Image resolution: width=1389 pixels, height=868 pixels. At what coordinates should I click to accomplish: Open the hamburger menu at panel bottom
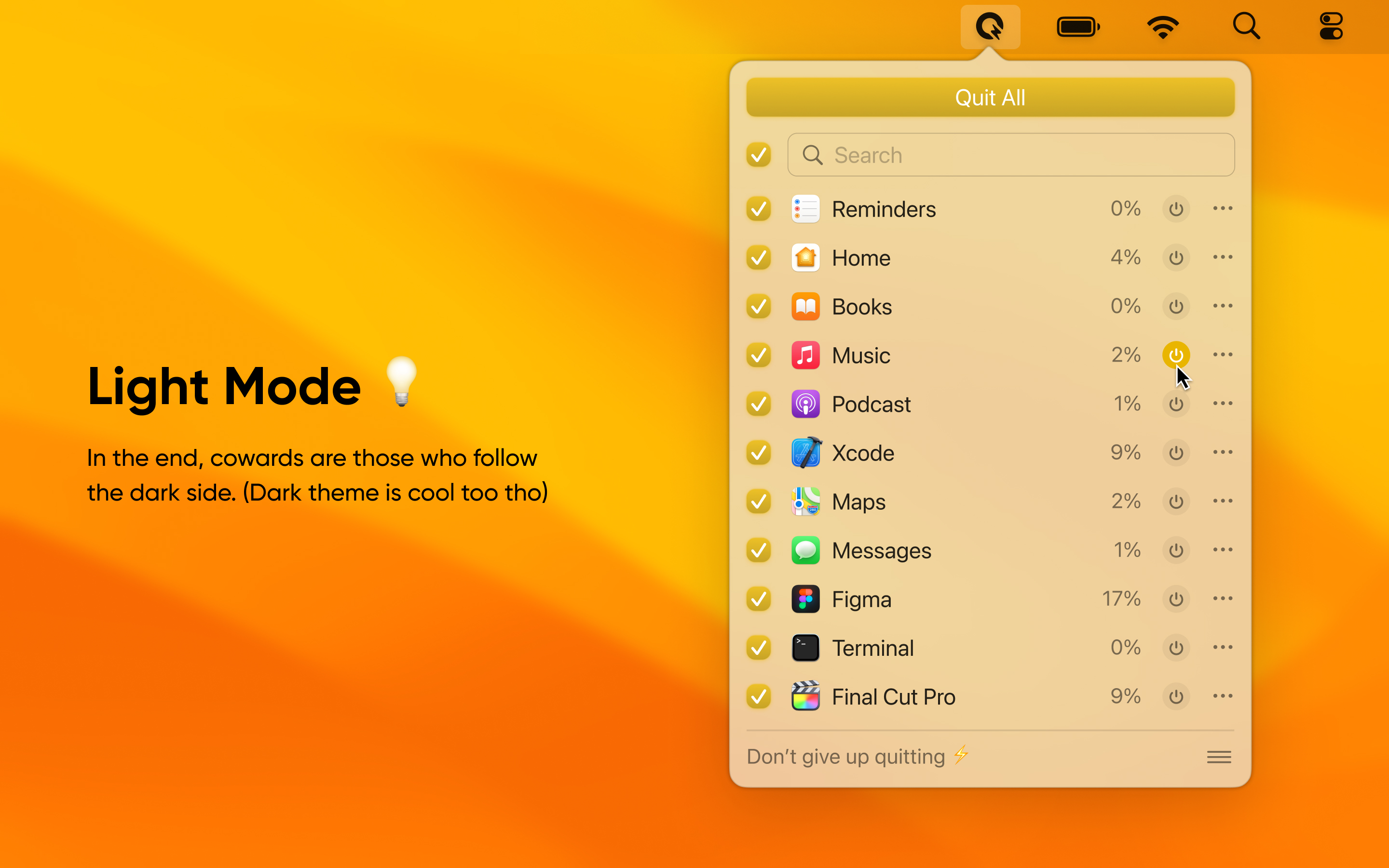(x=1219, y=757)
